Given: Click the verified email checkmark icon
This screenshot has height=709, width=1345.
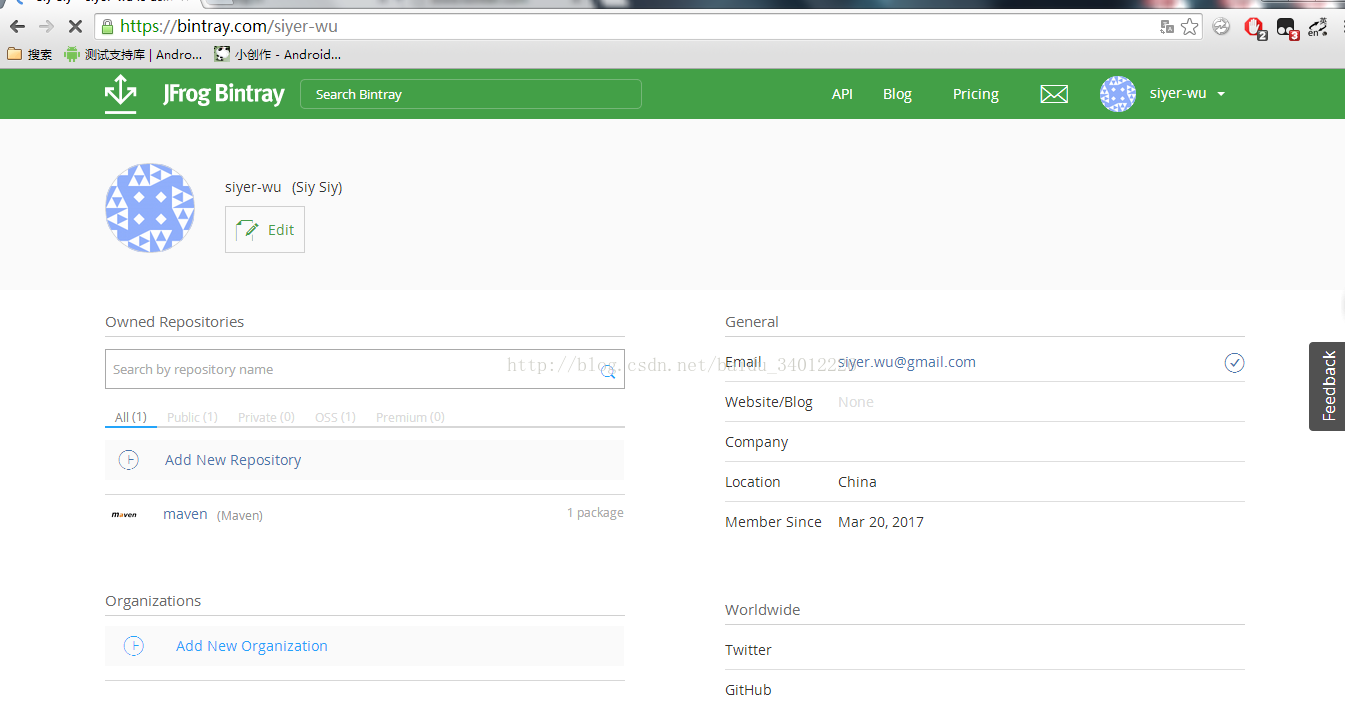Looking at the screenshot, I should [1234, 362].
